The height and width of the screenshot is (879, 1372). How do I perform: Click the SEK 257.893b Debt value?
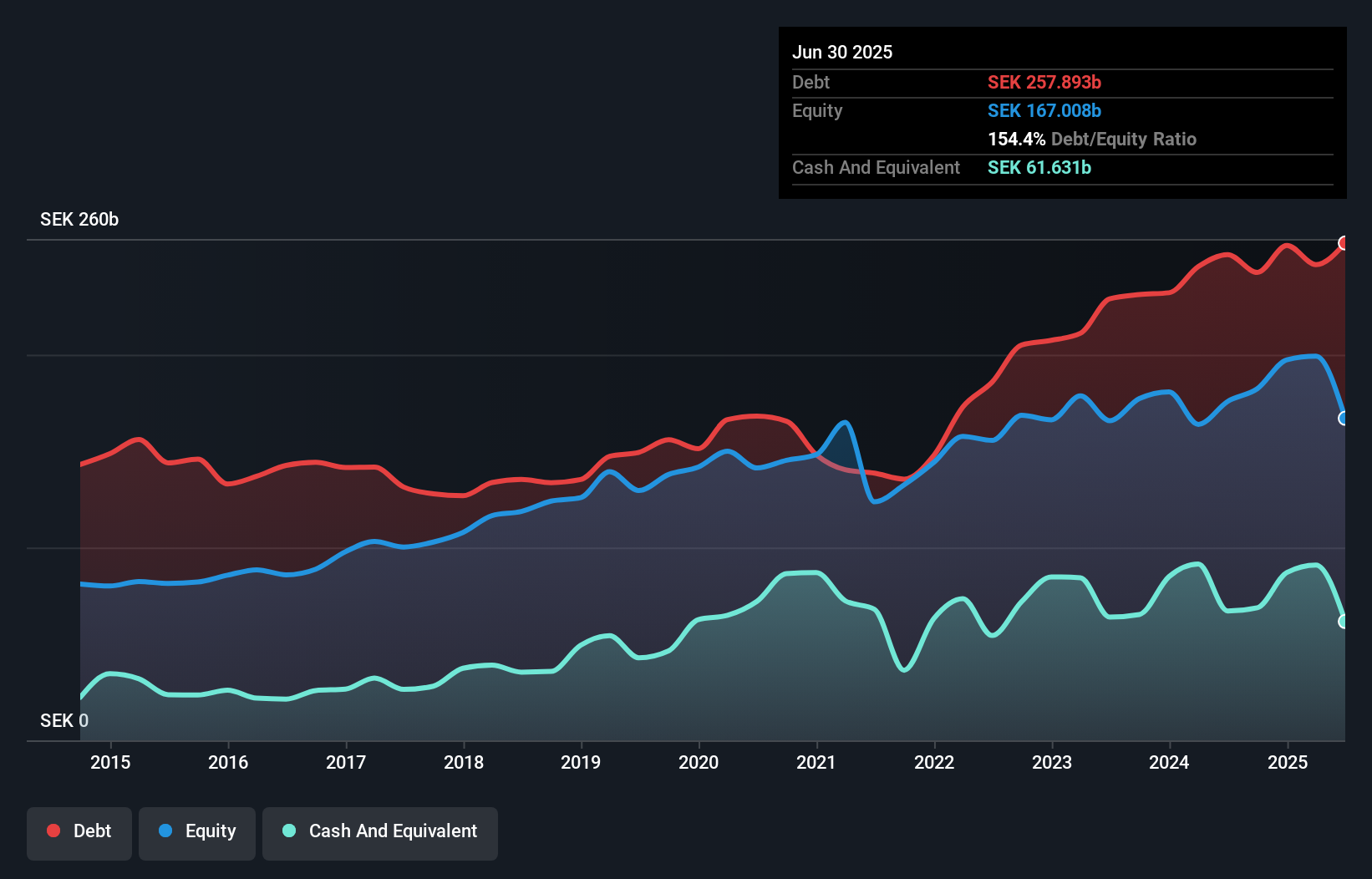(1044, 82)
